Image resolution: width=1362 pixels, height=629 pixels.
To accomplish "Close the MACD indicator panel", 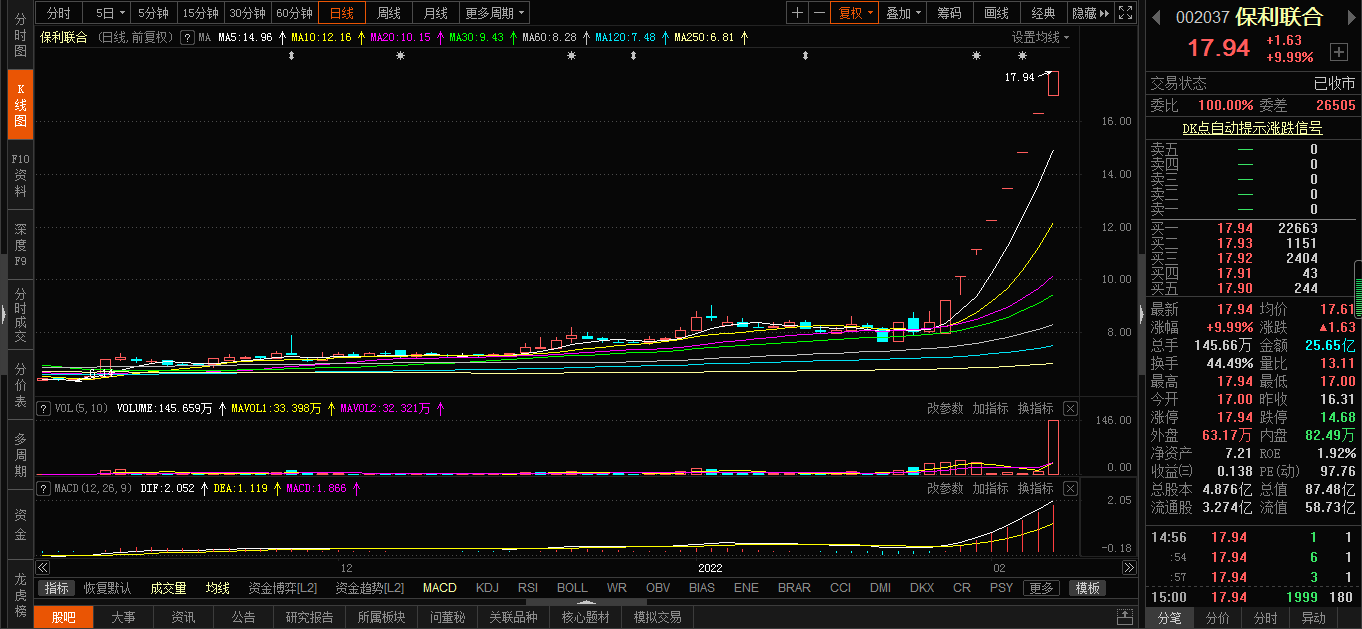I will (1070, 488).
